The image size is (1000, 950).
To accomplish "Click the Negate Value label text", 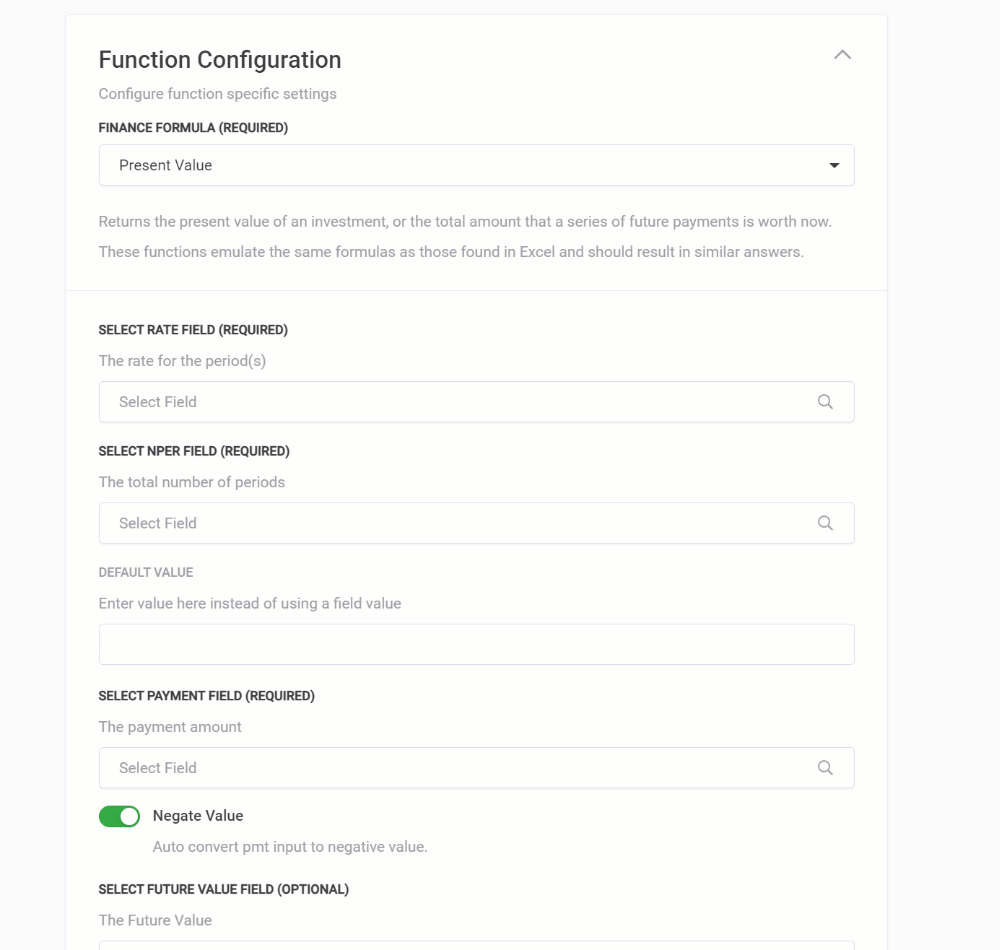I will (x=198, y=816).
